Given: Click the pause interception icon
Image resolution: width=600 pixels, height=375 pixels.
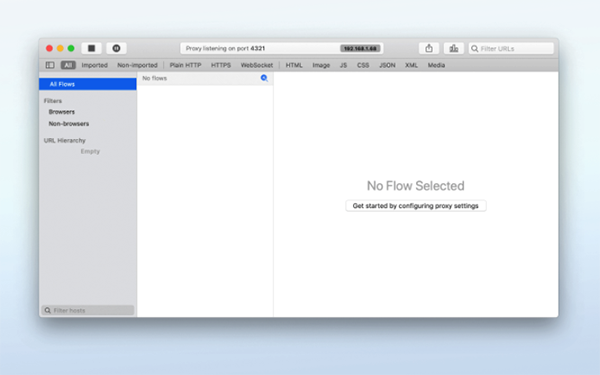Looking at the screenshot, I should tap(116, 48).
